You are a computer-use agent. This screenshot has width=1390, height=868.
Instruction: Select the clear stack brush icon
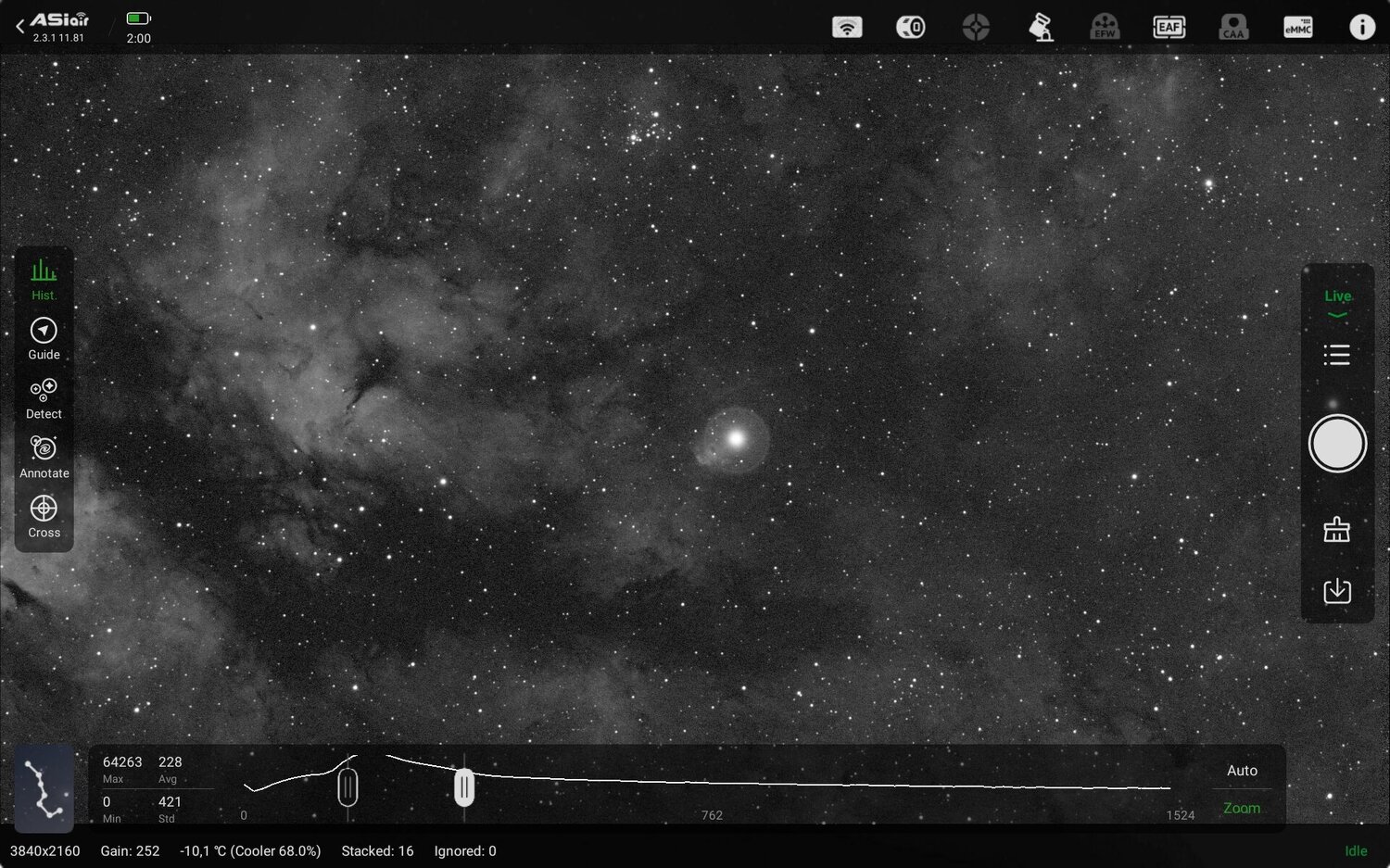(1337, 529)
